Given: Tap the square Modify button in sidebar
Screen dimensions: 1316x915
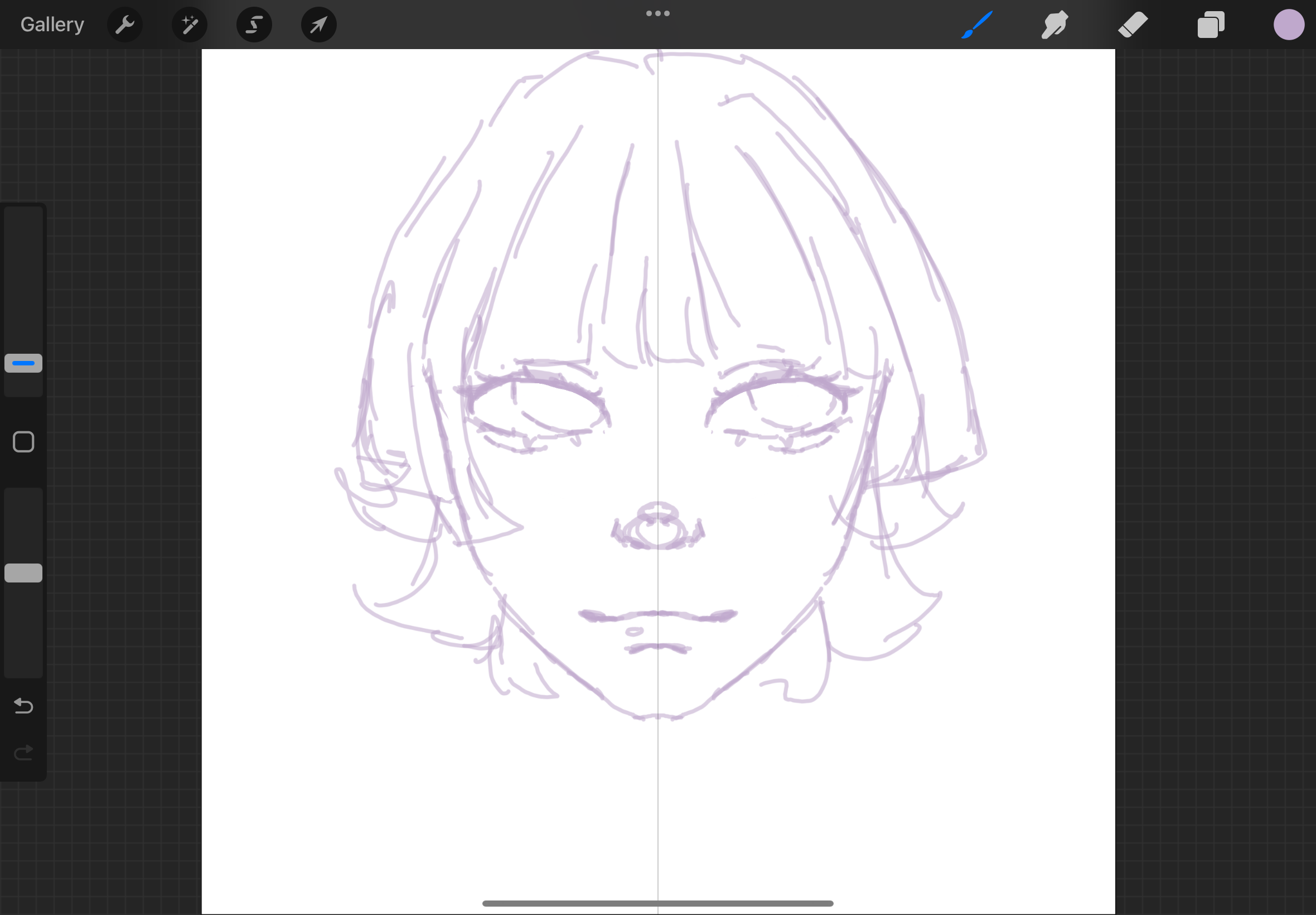Looking at the screenshot, I should pyautogui.click(x=23, y=442).
